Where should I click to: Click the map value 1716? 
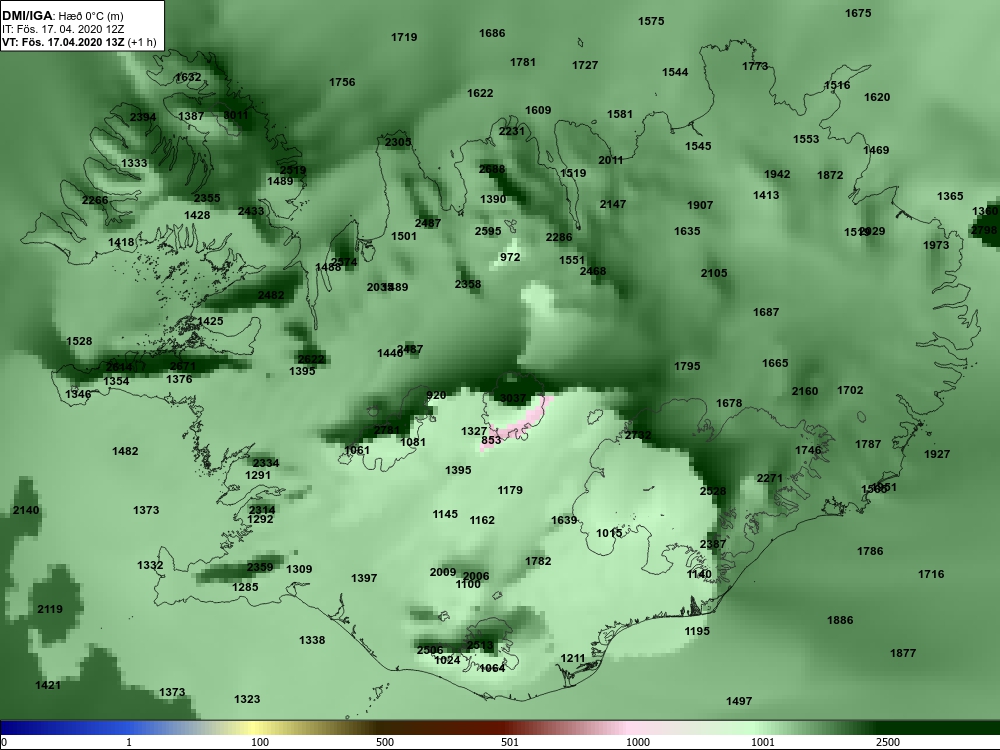(x=931, y=575)
